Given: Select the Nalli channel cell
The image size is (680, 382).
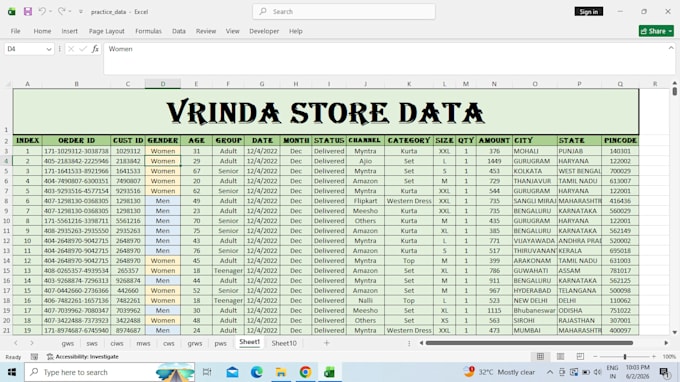Looking at the screenshot, I should click(365, 300).
